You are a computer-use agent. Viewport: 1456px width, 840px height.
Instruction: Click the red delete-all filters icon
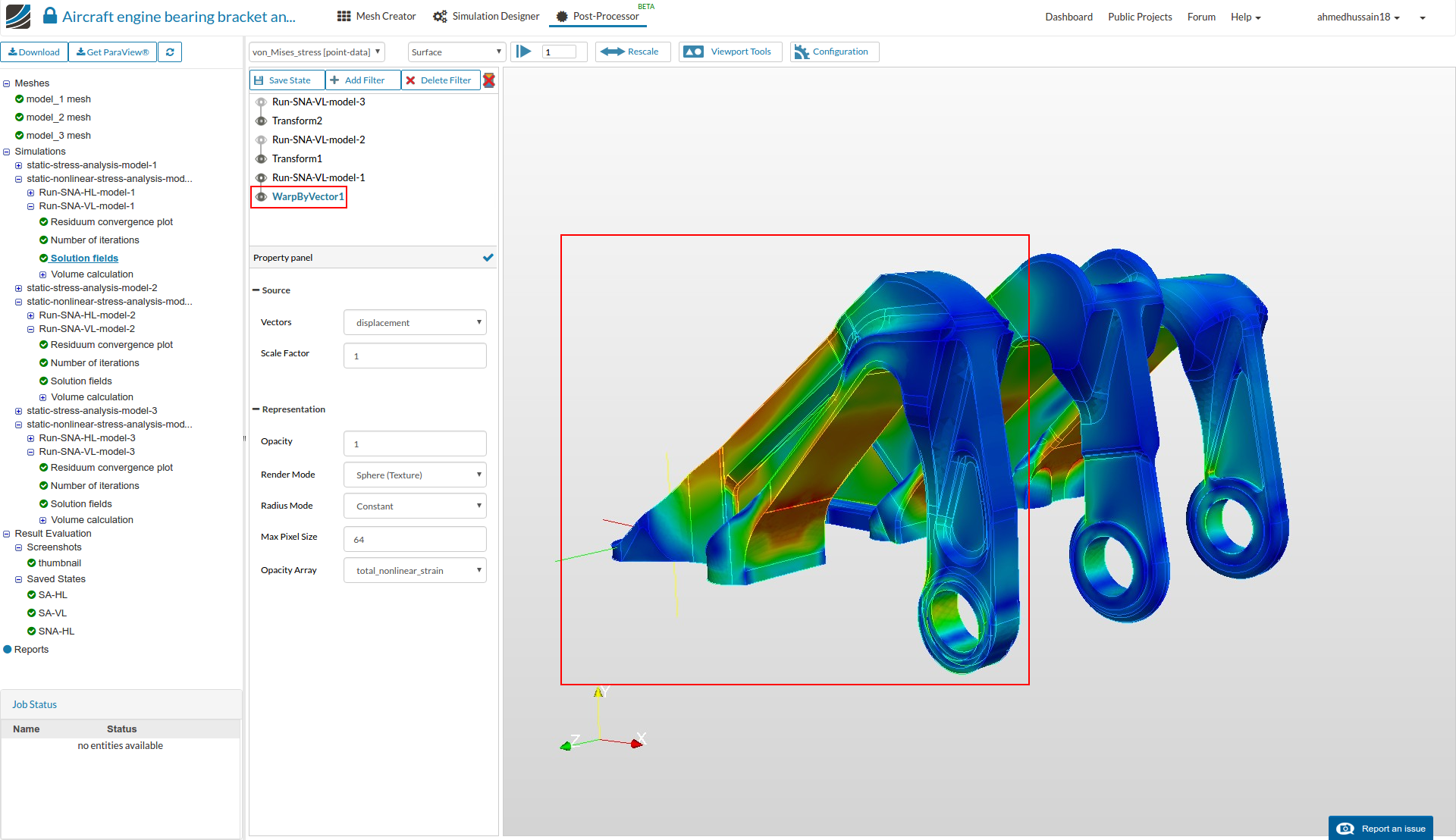(489, 80)
